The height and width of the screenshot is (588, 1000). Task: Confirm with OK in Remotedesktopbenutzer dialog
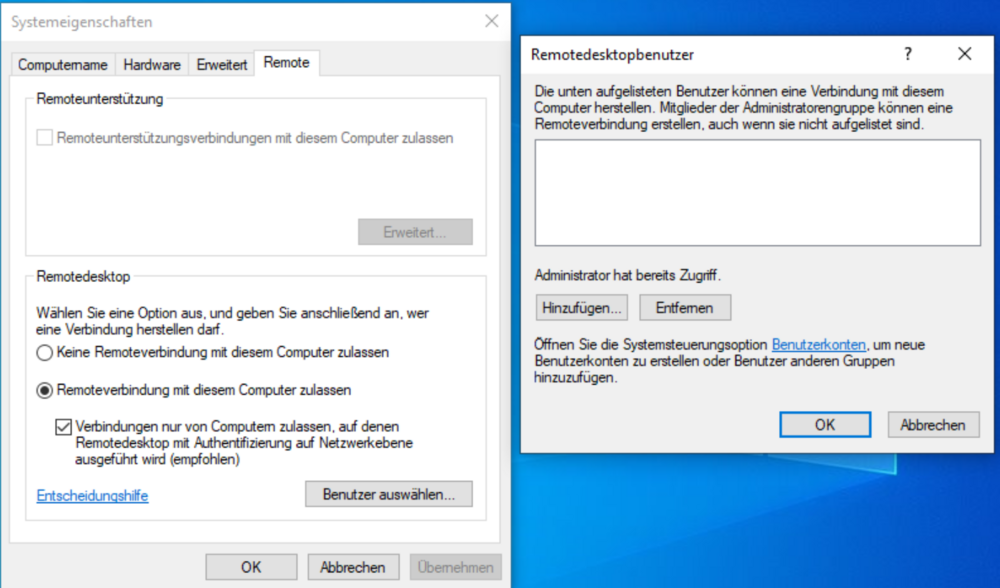824,425
